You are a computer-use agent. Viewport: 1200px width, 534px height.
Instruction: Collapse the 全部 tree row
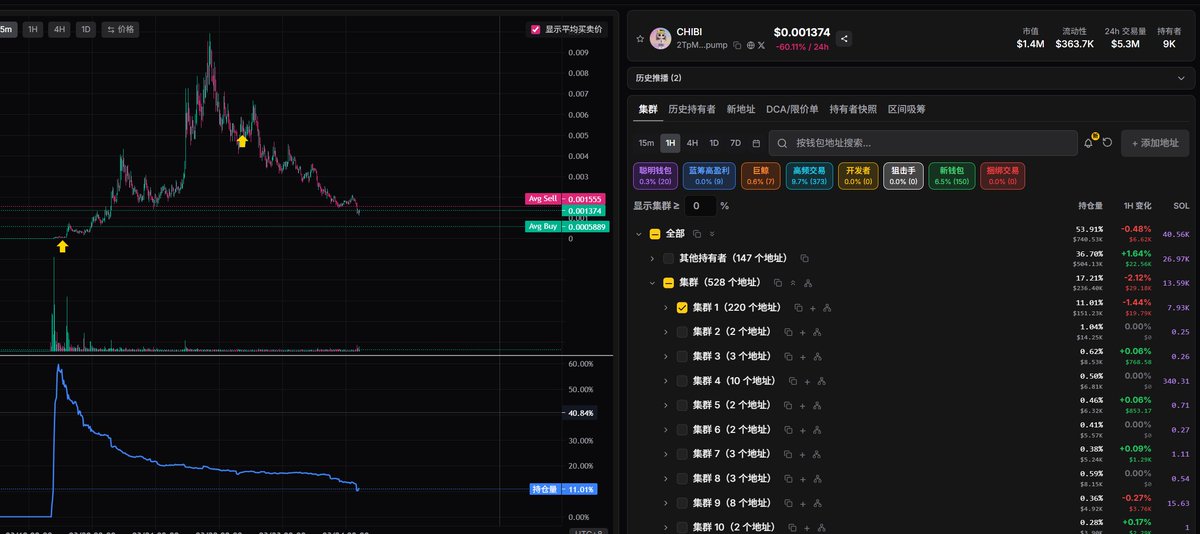coord(638,233)
